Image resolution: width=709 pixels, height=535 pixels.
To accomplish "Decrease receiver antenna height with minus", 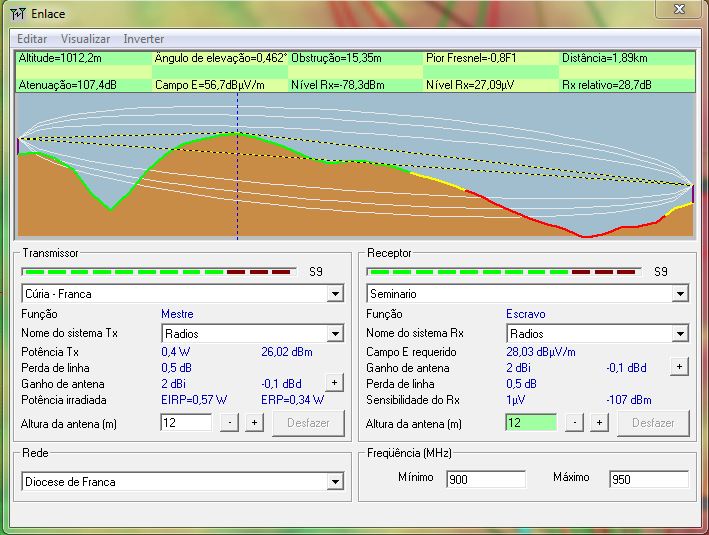I will point(574,423).
